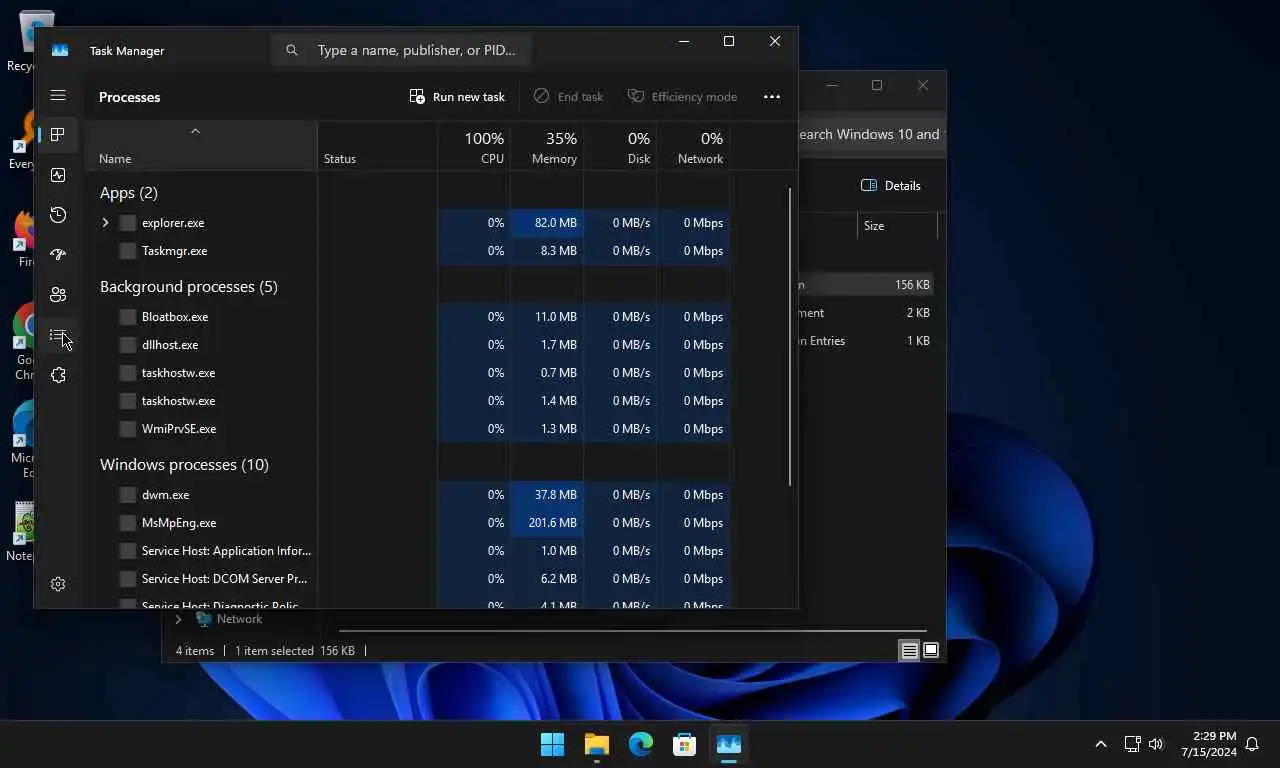Click the Size column header in Explorer window
Image resolution: width=1280 pixels, height=768 pixels.
(x=898, y=226)
